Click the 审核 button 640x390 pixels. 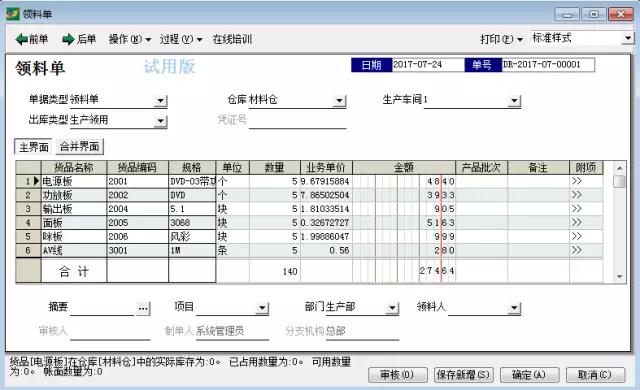pyautogui.click(x=398, y=375)
